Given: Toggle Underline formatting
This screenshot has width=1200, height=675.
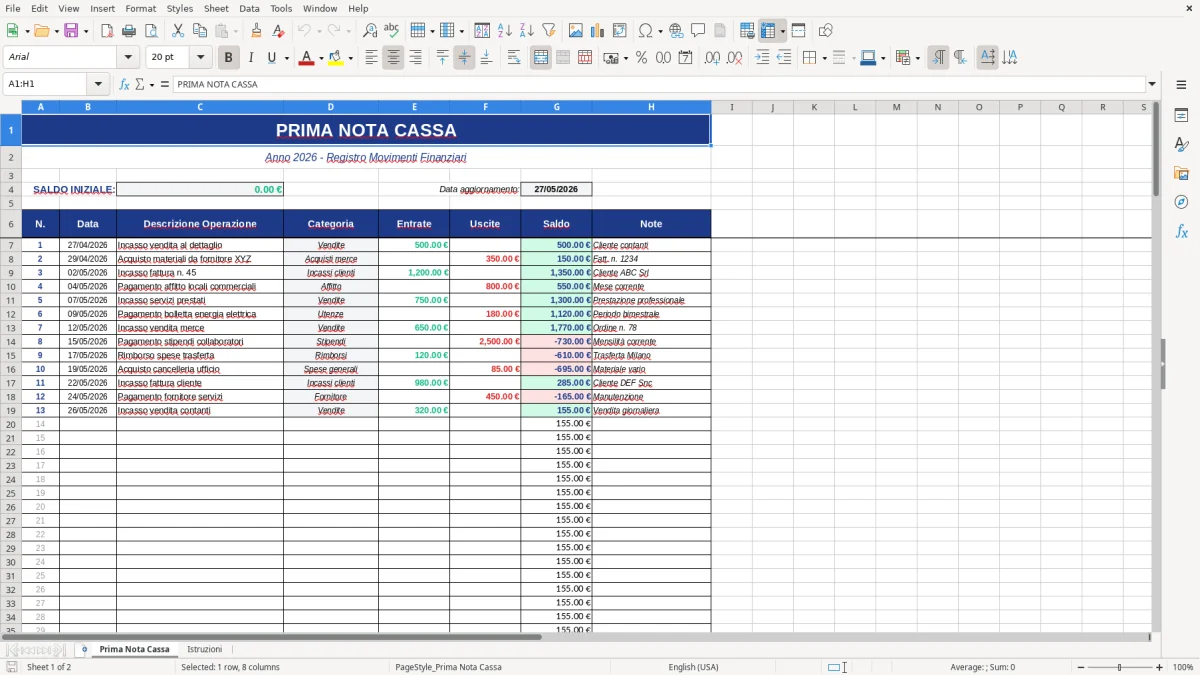Looking at the screenshot, I should point(271,58).
